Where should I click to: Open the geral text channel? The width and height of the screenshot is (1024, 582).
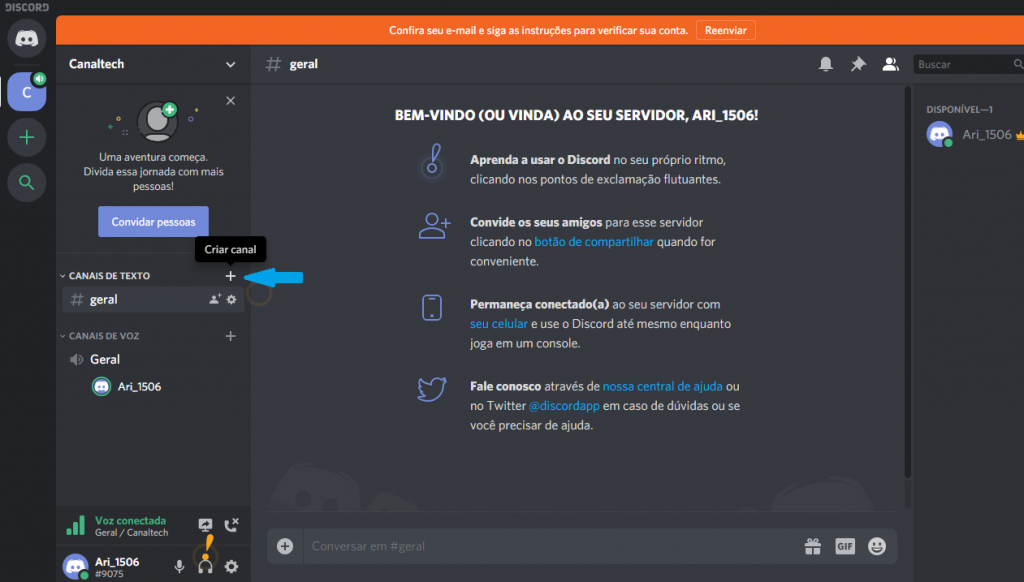point(153,299)
